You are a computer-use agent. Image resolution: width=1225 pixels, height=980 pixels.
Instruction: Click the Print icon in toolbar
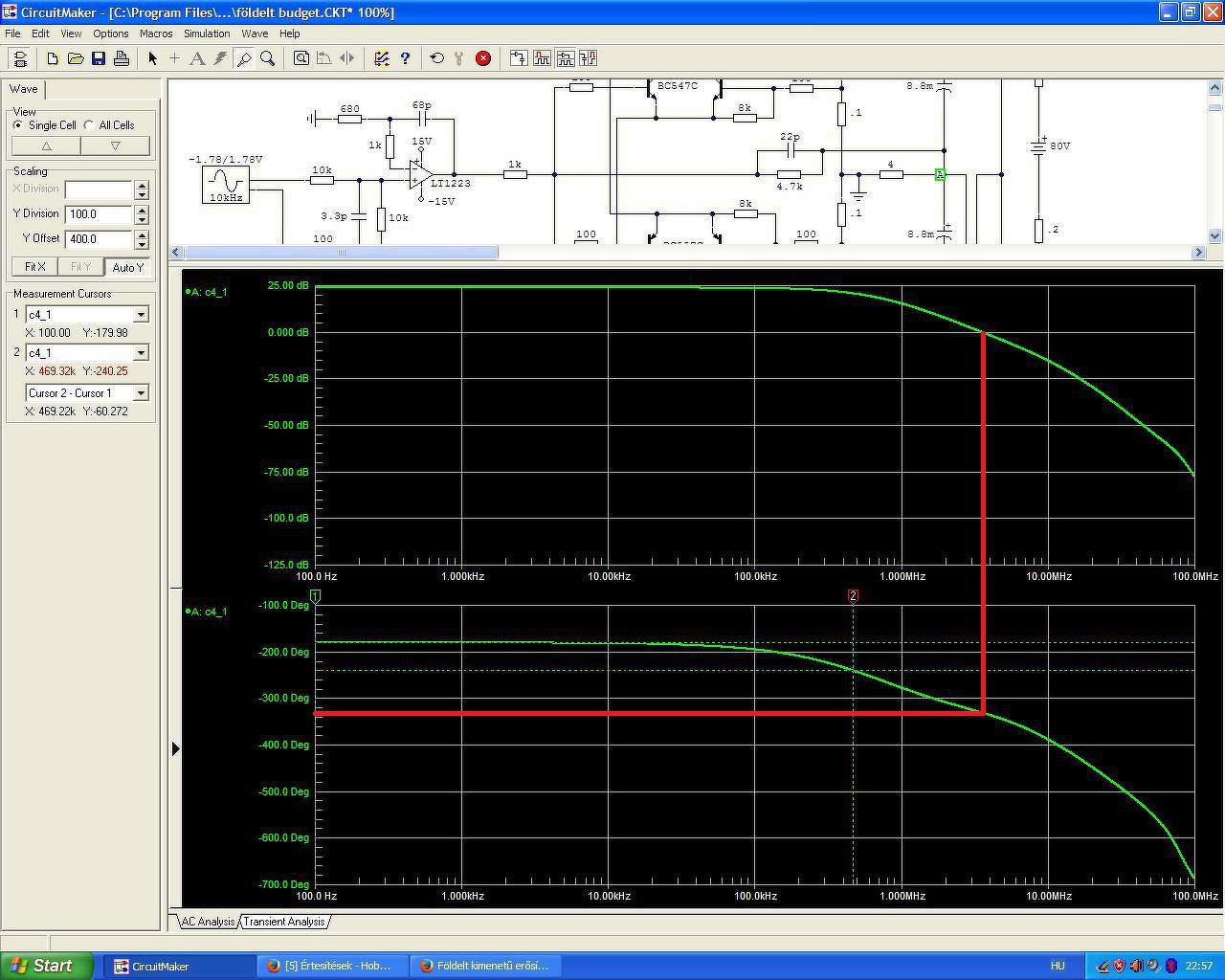122,58
